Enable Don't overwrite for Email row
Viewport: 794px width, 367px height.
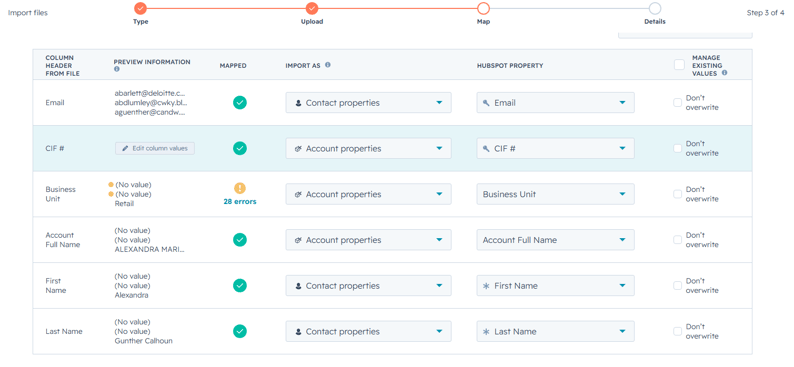[678, 103]
